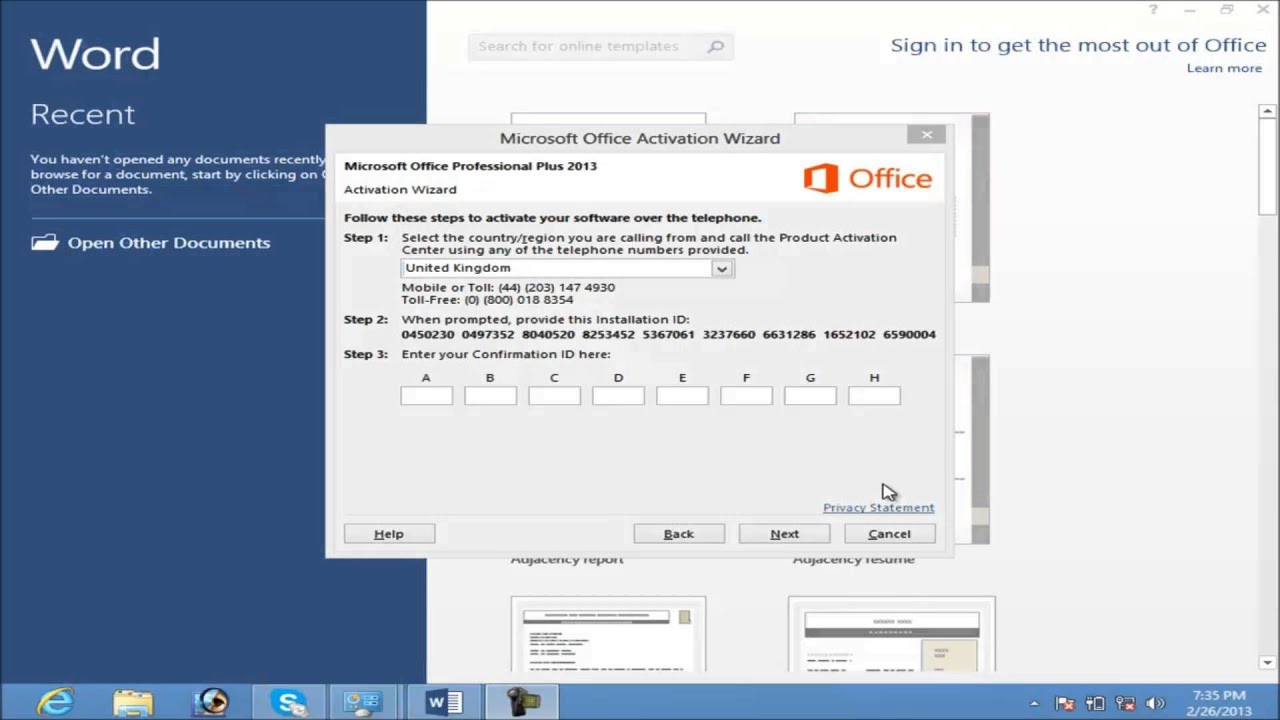1280x720 pixels.
Task: Click the Mobile or Toll phone number line
Action: pyautogui.click(x=508, y=288)
